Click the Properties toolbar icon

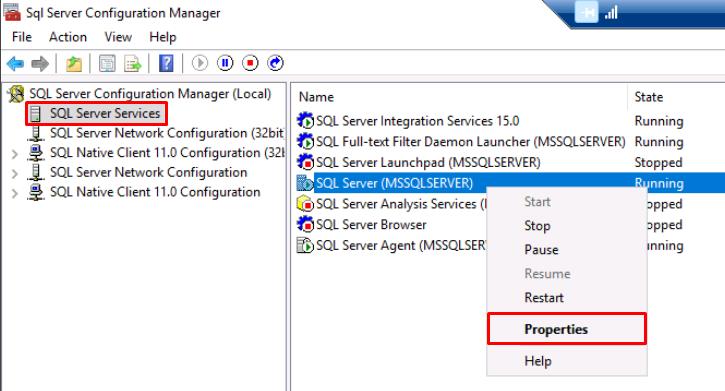click(107, 63)
